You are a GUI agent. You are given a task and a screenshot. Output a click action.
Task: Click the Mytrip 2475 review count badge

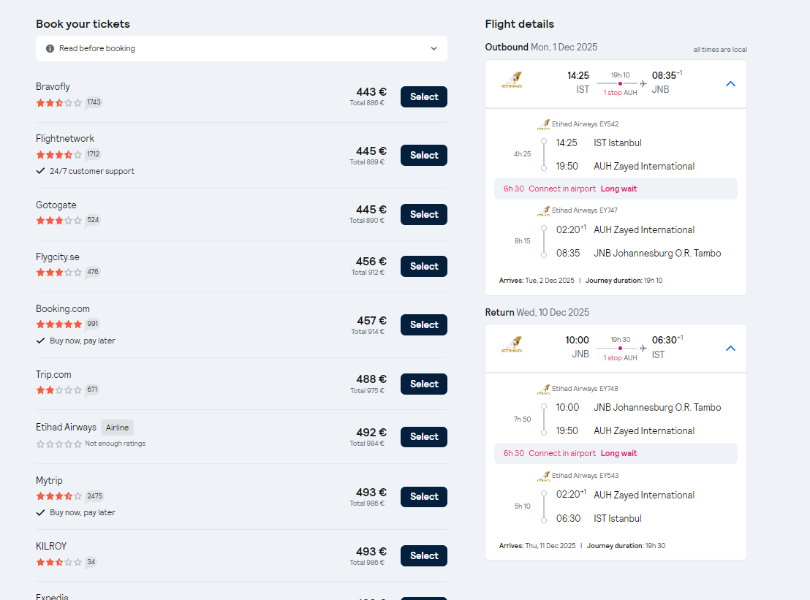95,496
